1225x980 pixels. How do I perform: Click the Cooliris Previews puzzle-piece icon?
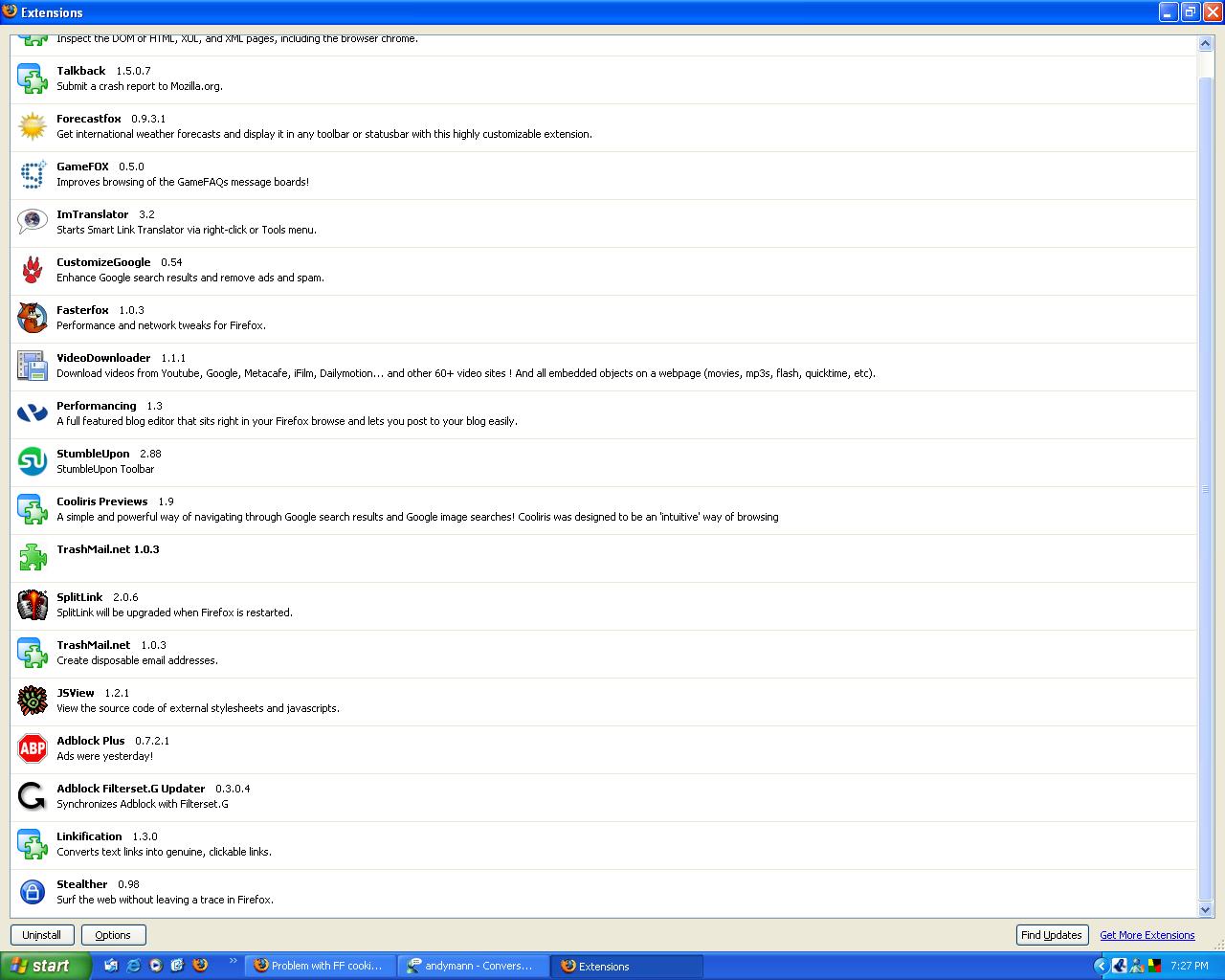[33, 509]
